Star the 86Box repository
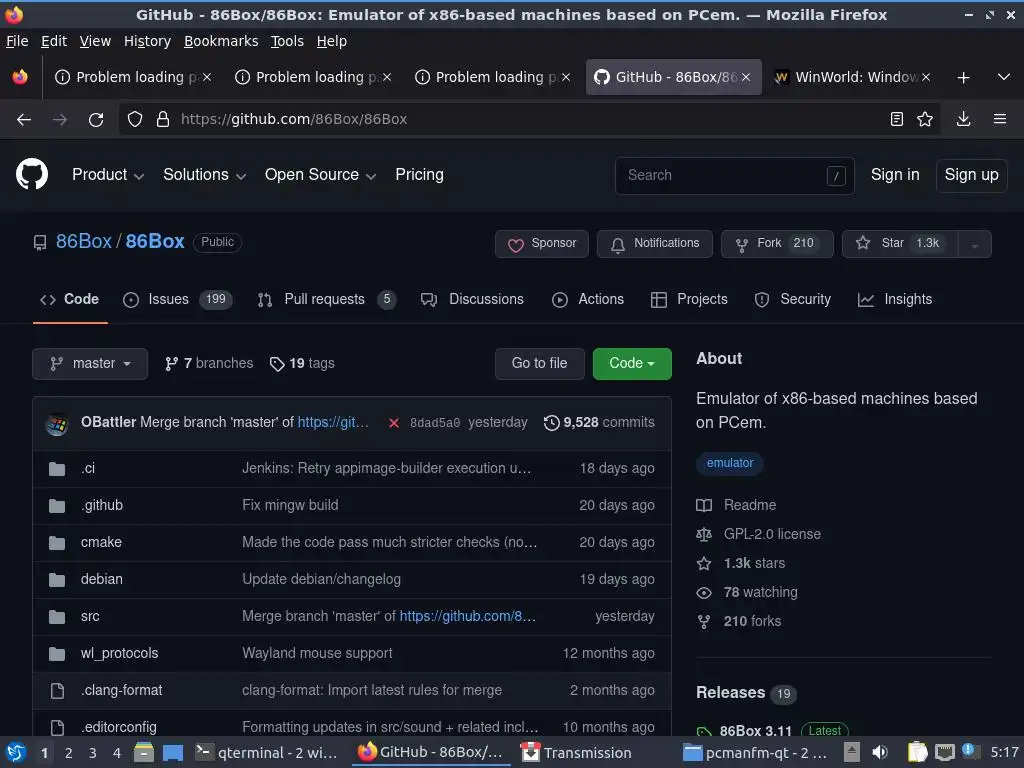This screenshot has height=768, width=1024. coord(901,244)
